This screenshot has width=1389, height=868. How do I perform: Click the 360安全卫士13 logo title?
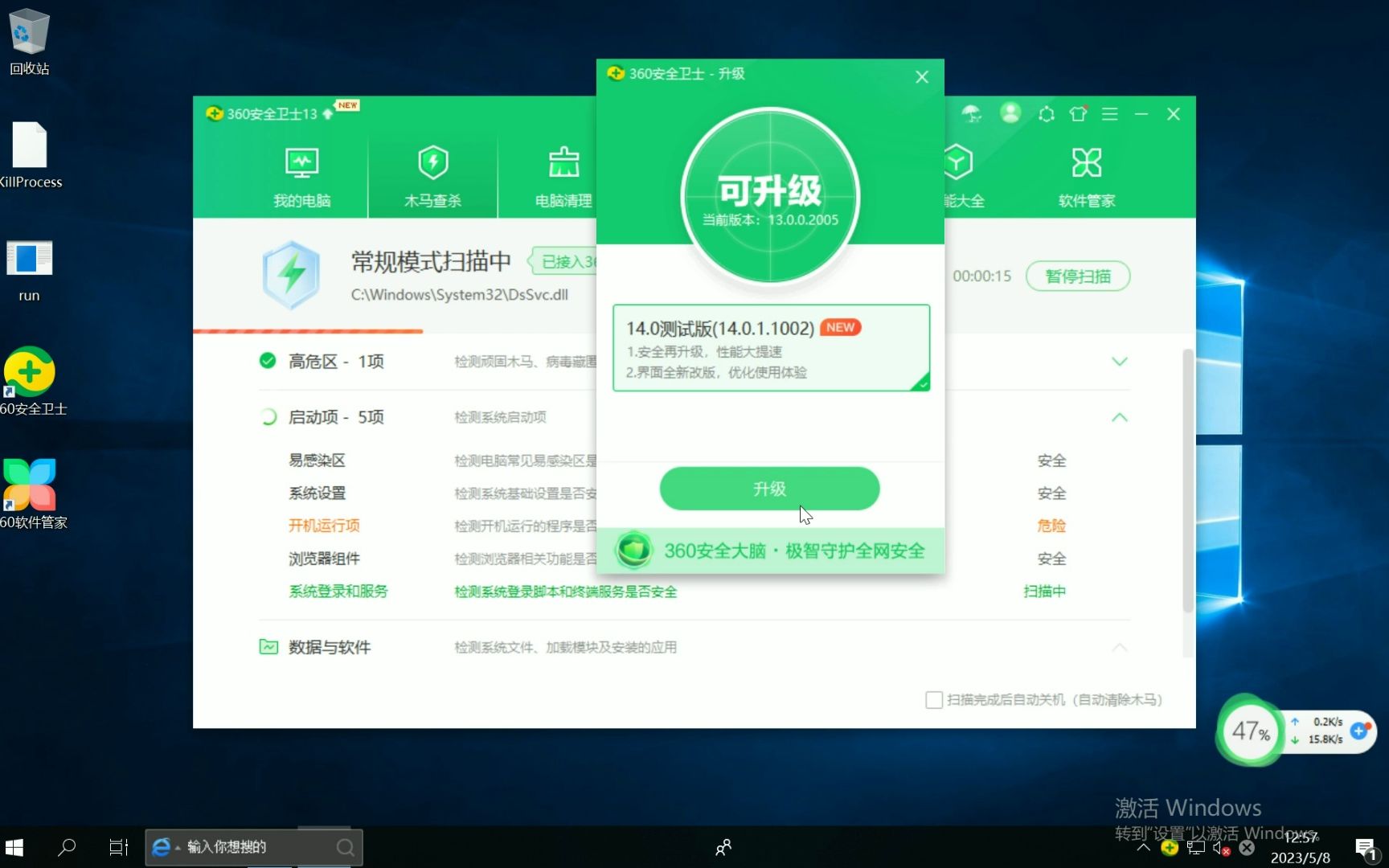262,114
